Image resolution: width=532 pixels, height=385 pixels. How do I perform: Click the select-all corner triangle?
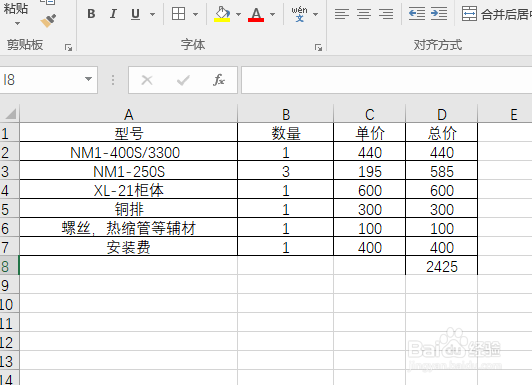10,114
